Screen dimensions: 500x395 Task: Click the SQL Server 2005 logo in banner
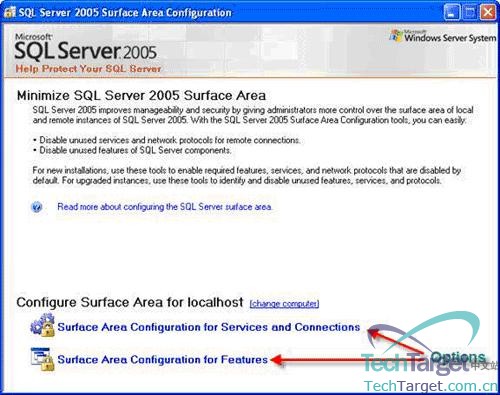86,48
